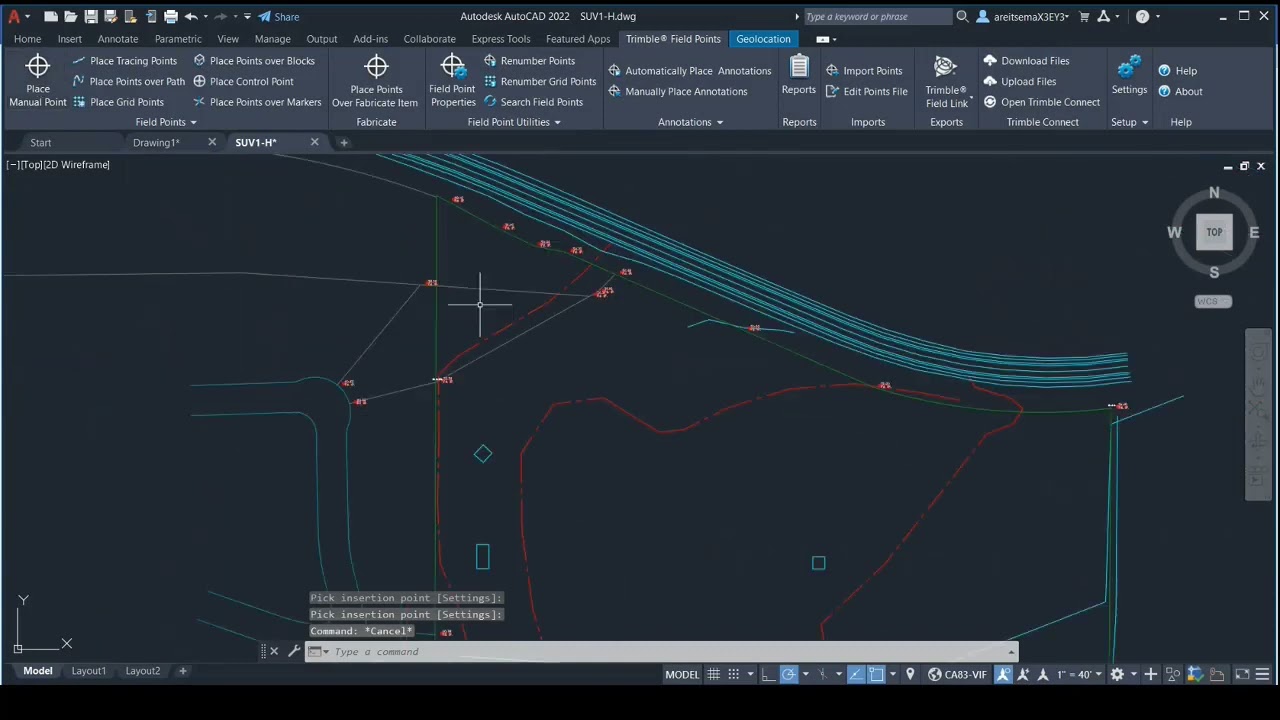
Task: Click the Undo arrow
Action: pyautogui.click(x=191, y=17)
